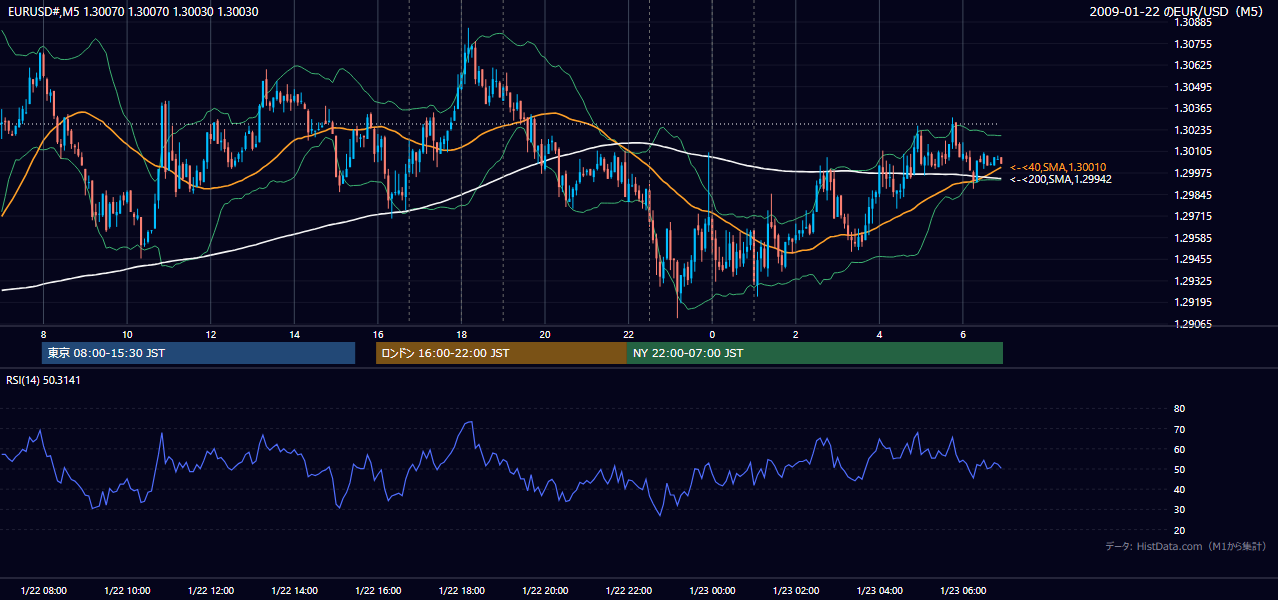Click hour 8 on price chart time axis
This screenshot has width=1278, height=600.
pos(43,333)
